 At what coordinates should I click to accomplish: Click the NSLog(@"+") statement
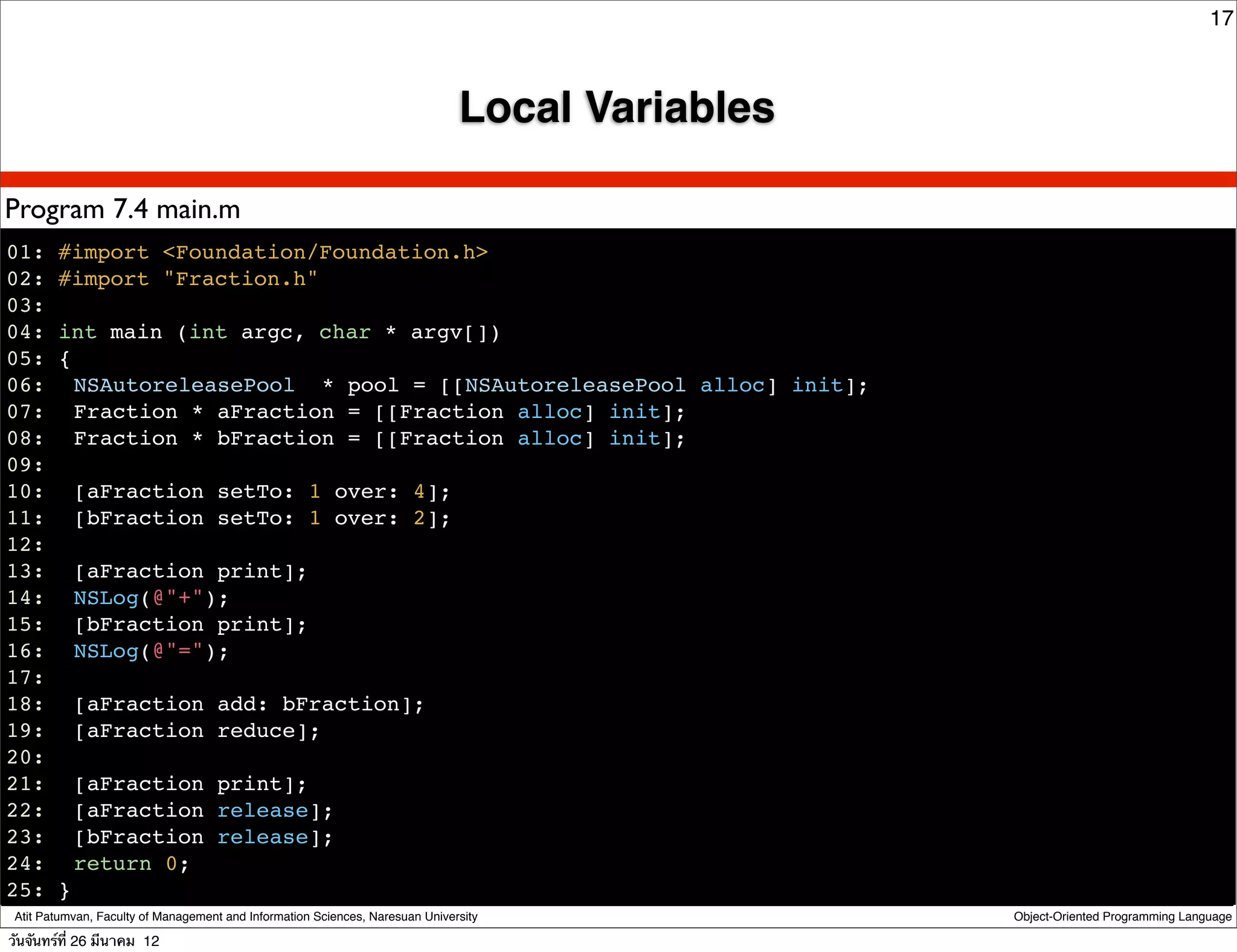point(150,598)
